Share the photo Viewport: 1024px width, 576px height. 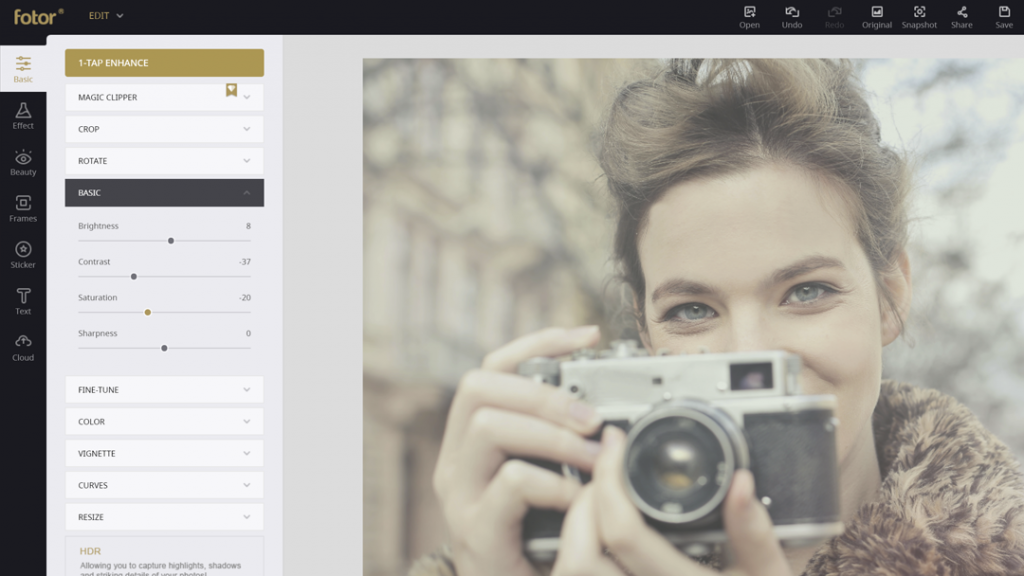(961, 17)
